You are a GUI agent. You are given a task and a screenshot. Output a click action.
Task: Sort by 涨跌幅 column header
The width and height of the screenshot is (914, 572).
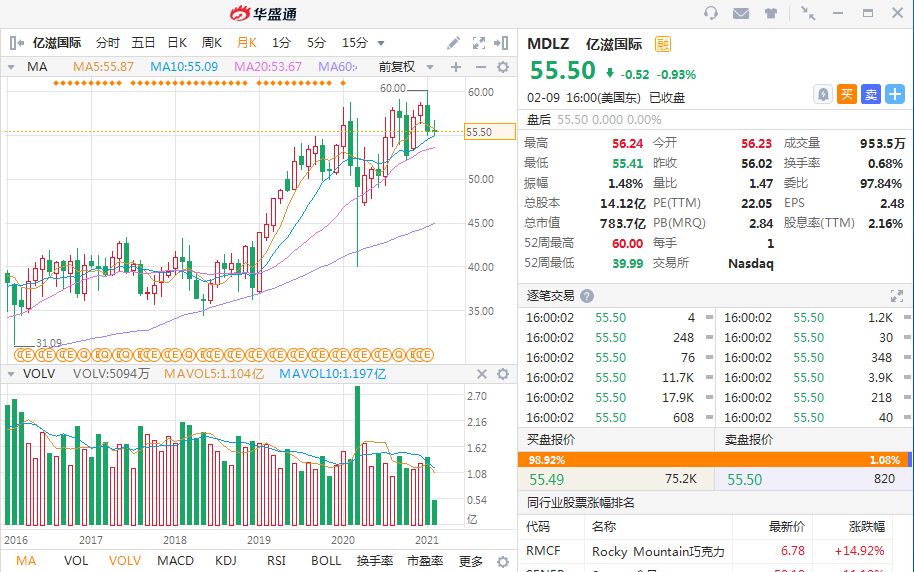867,527
